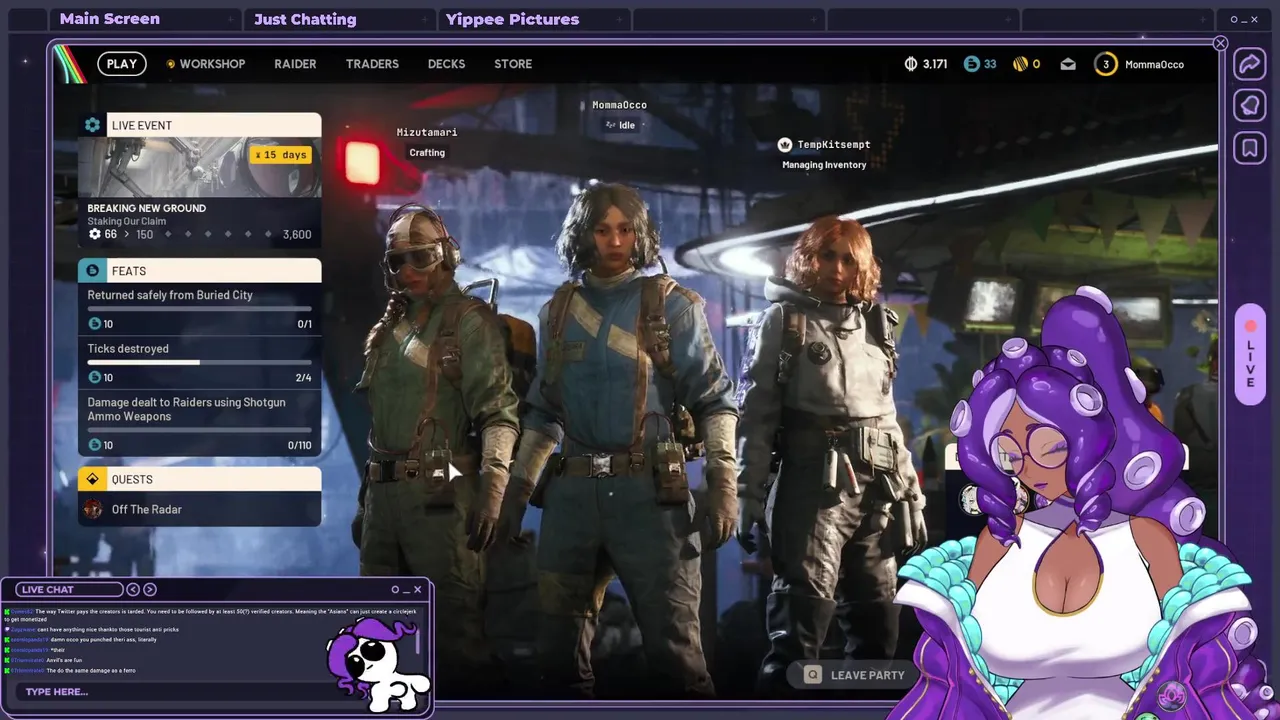
Task: Open the PLAY menu tab
Action: click(x=122, y=64)
